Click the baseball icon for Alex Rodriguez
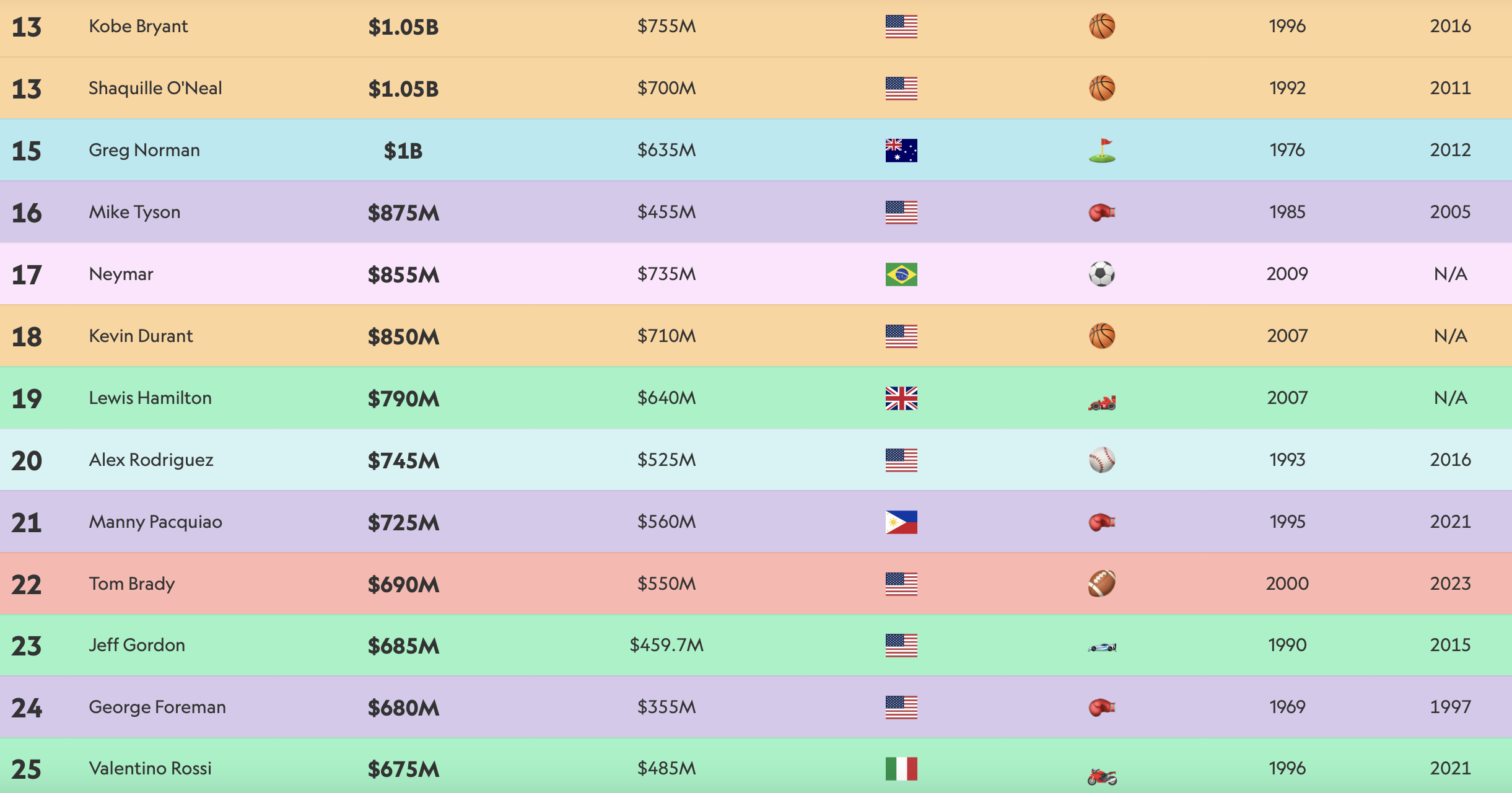This screenshot has height=793, width=1512. (1102, 460)
